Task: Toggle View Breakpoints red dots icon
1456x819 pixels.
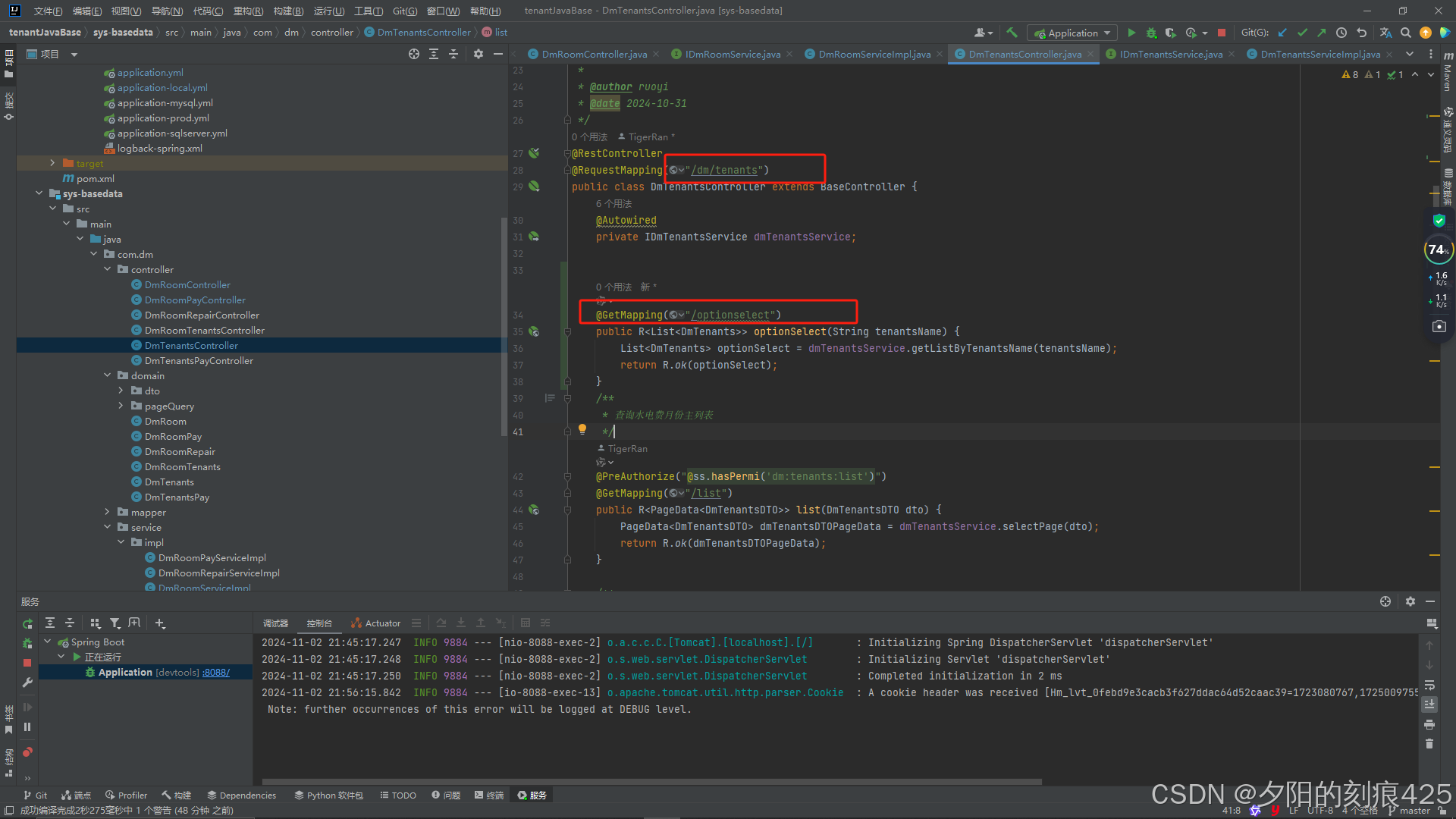Action: pos(27,752)
